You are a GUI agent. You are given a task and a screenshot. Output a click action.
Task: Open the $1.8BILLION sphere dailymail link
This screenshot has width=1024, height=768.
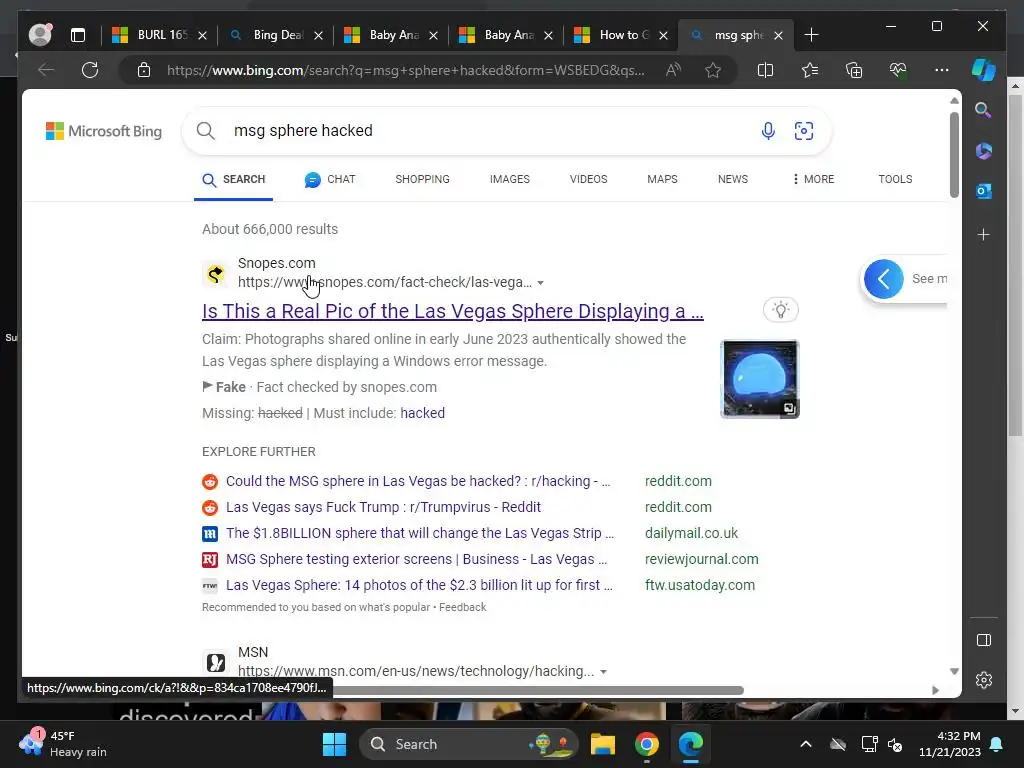click(420, 534)
